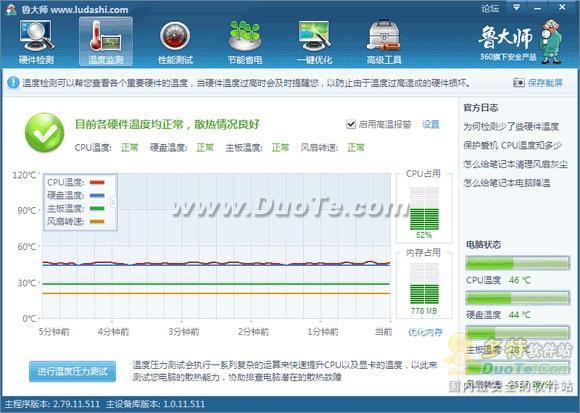Click the 主板温度 green legend swatch
The image size is (580, 413).
click(97, 209)
